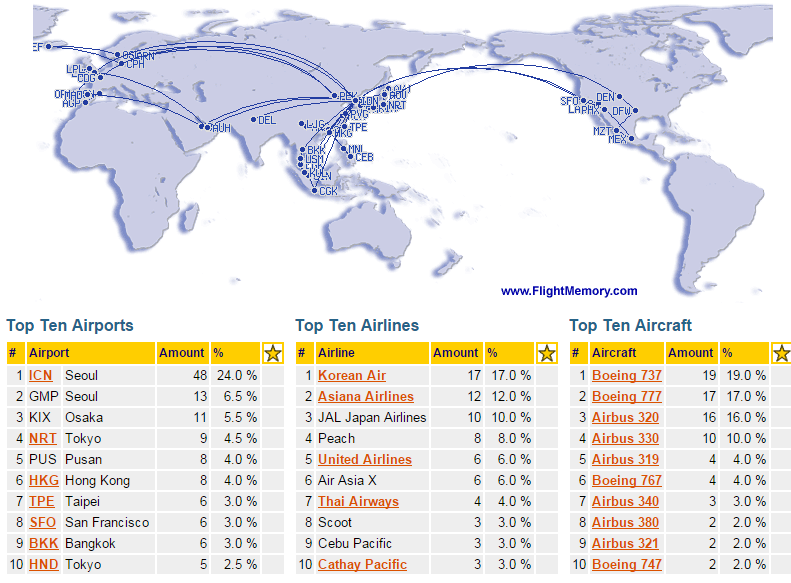Click the 19.0 % value for Boeing 737
The width and height of the screenshot is (791, 583).
coord(746,375)
